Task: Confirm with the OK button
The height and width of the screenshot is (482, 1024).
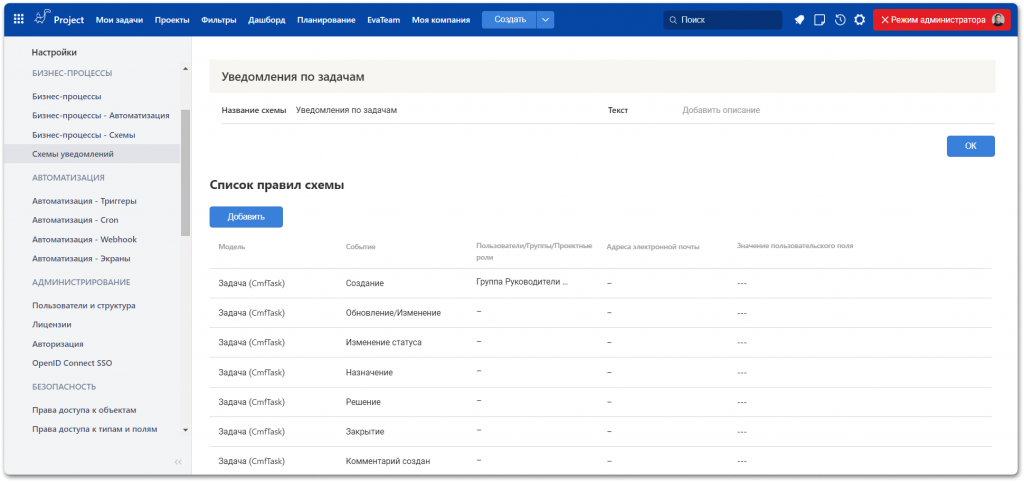Action: tap(970, 146)
